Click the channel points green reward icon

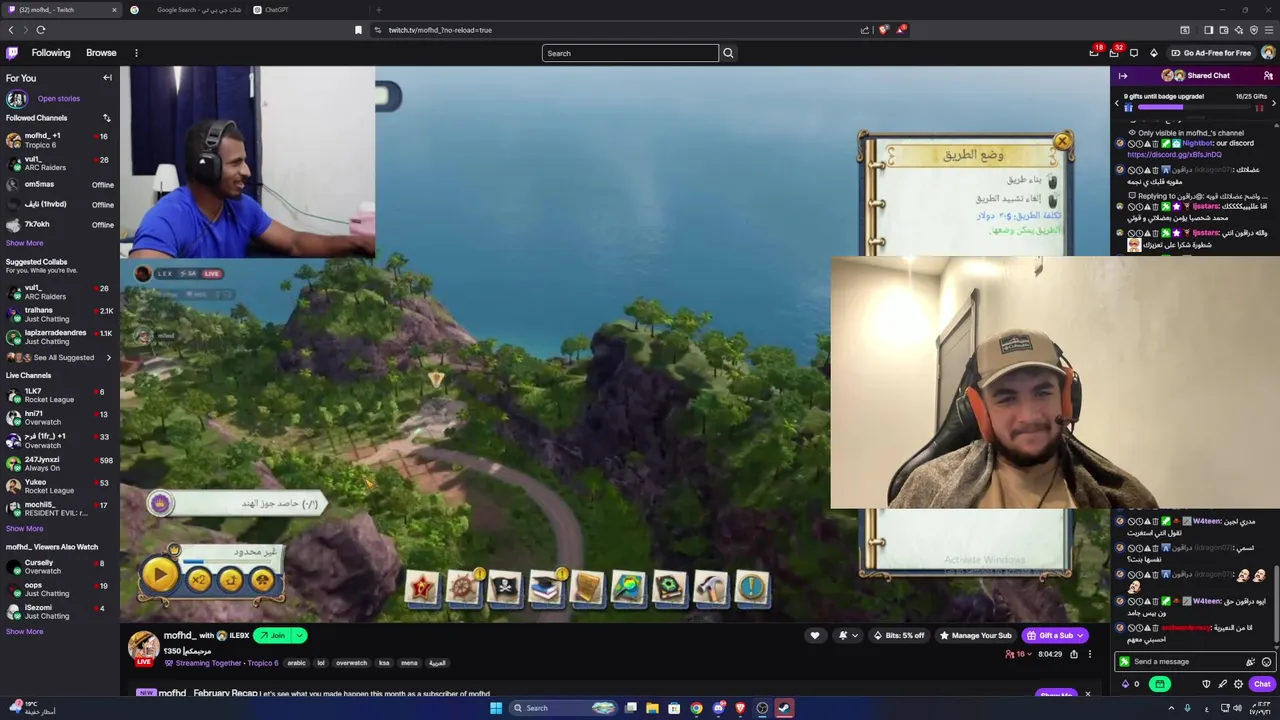point(1160,684)
